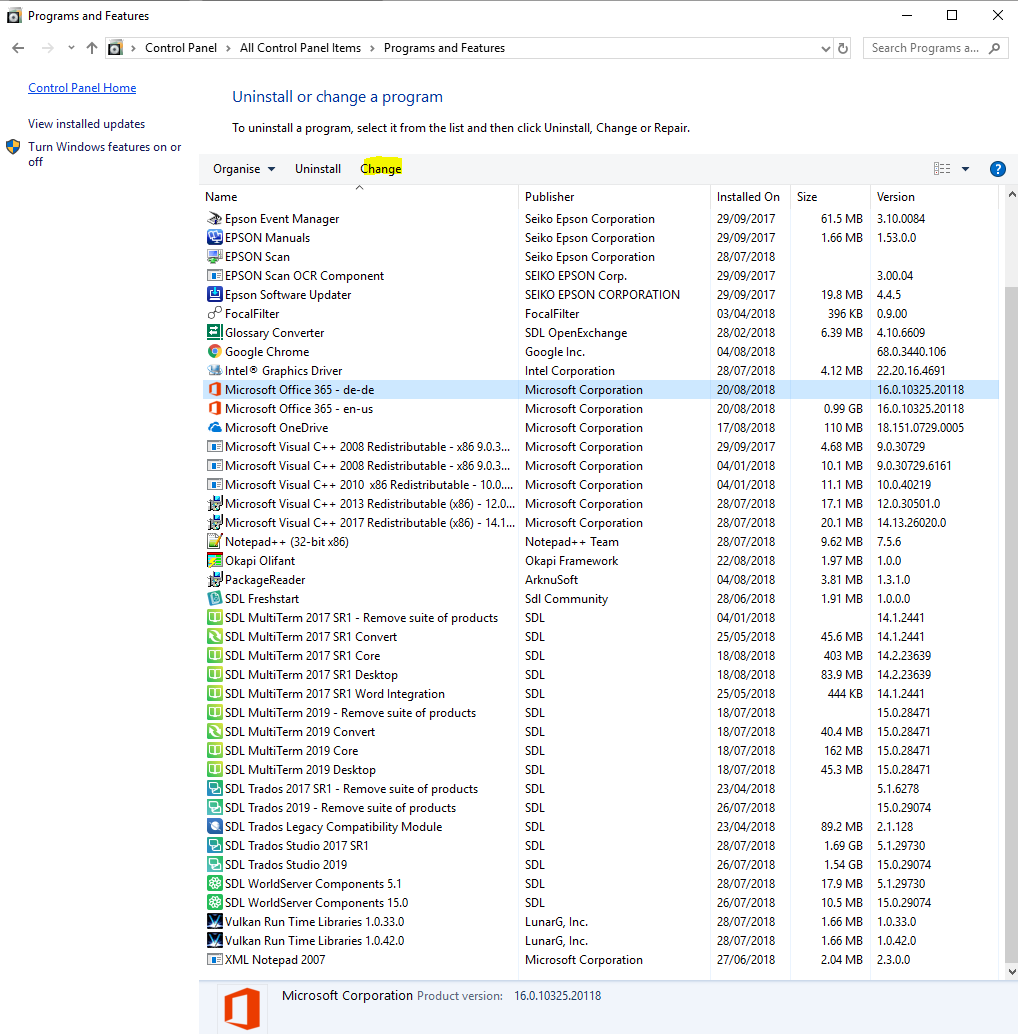Click the Epson Event Manager icon
Image resolution: width=1018 pixels, height=1034 pixels.
(214, 218)
